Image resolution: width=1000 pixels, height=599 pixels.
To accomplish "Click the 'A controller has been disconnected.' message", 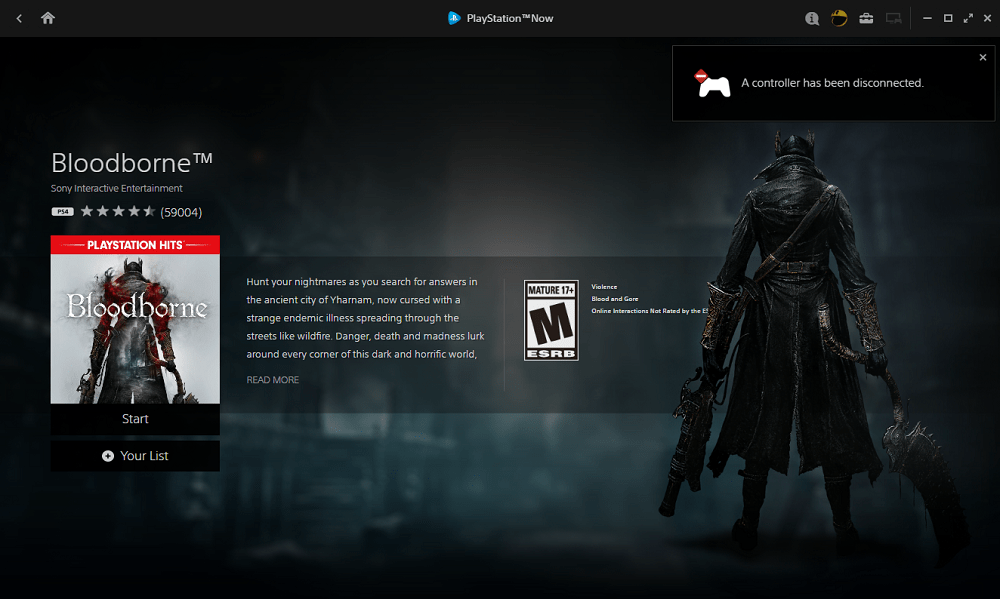I will click(x=832, y=83).
